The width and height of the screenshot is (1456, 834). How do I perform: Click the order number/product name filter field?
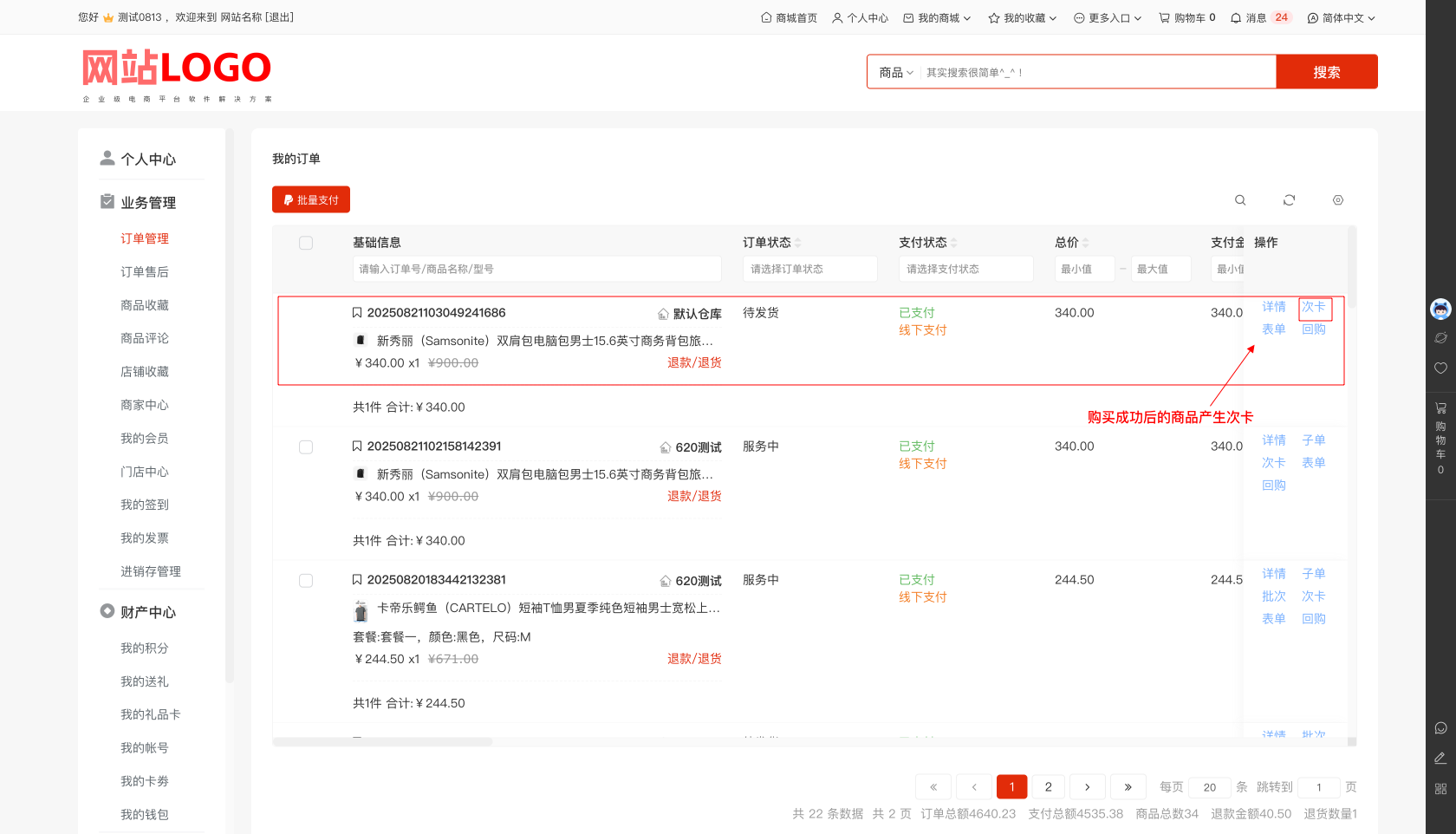click(x=536, y=269)
